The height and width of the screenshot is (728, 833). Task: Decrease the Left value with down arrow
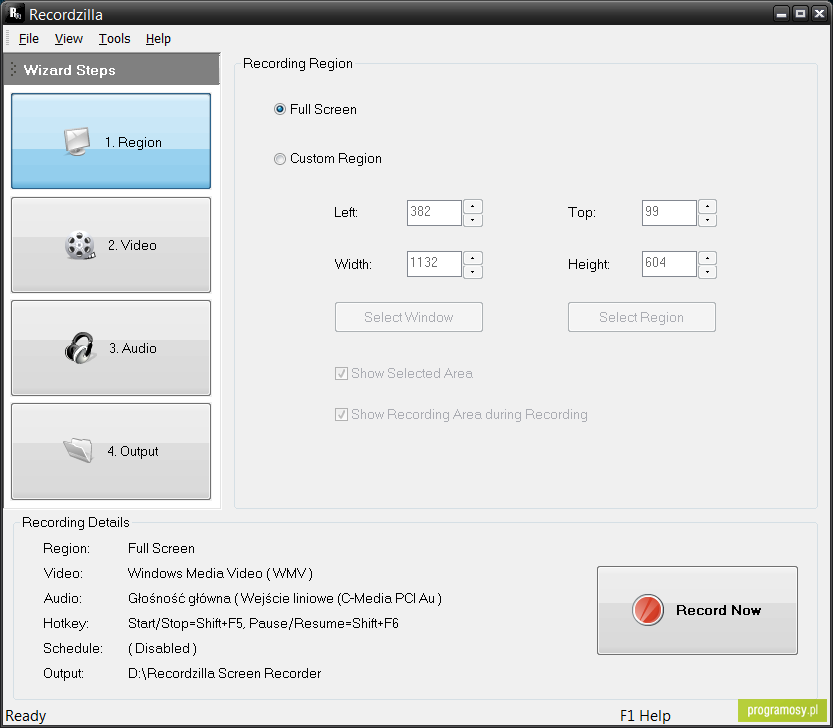pos(473,220)
